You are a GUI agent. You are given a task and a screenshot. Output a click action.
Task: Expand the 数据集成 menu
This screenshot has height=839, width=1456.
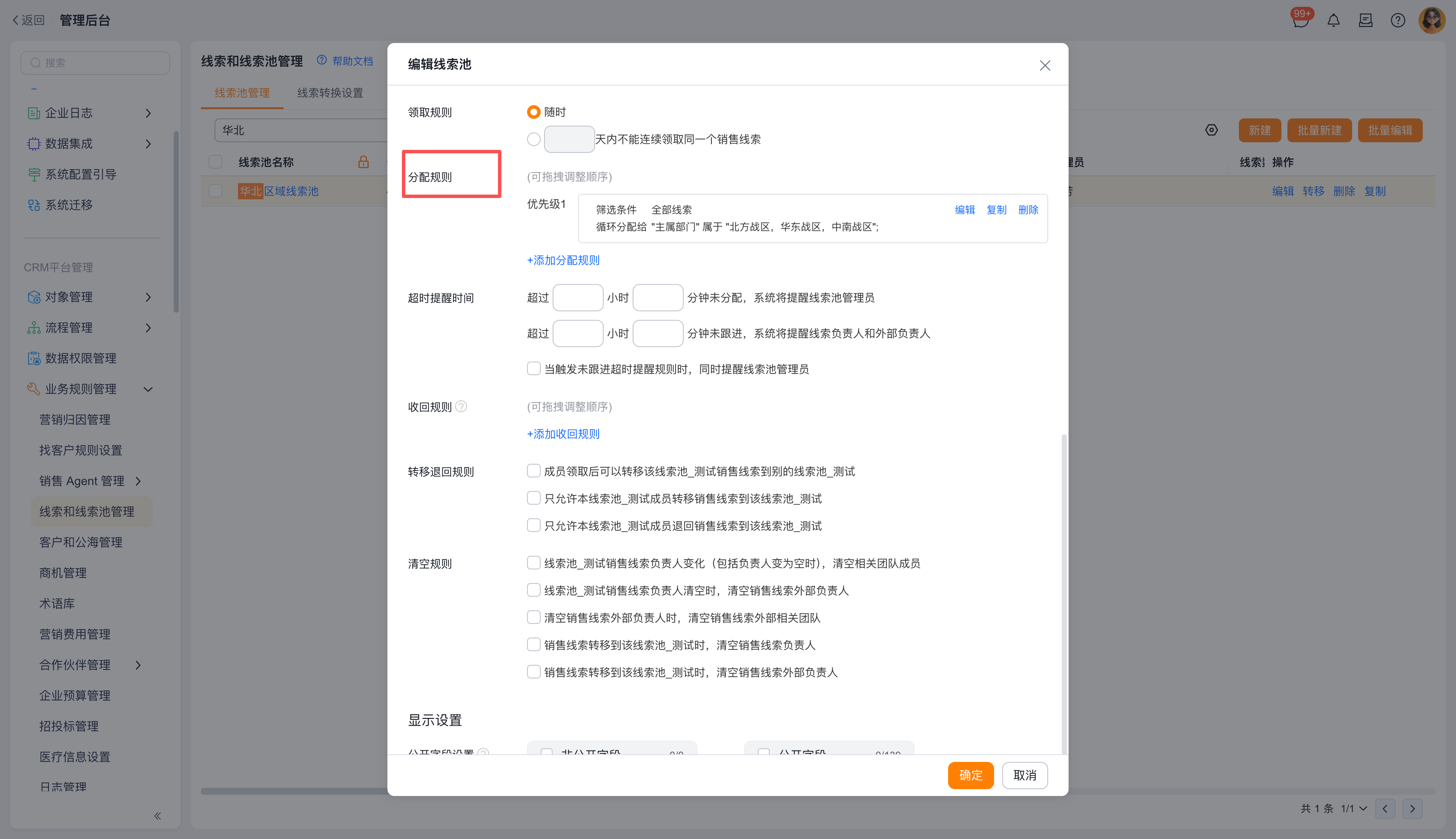[x=149, y=144]
